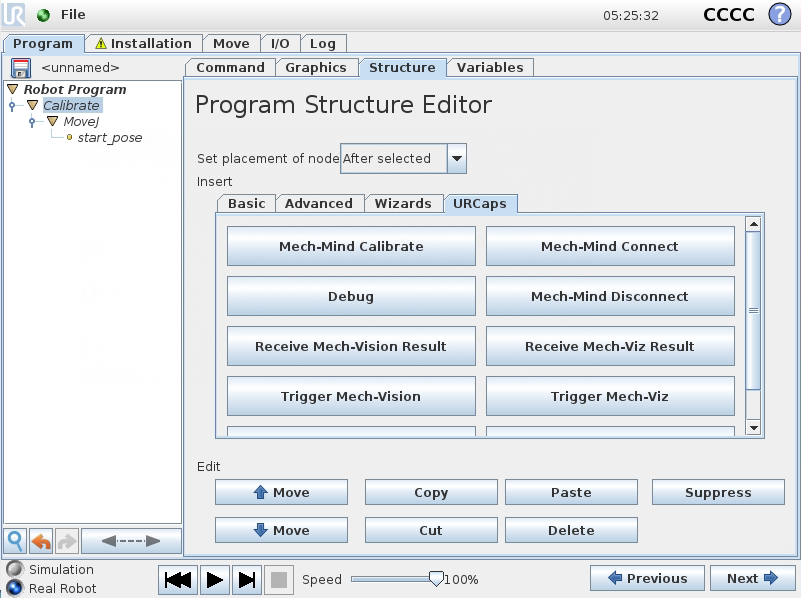Click the Trigger Mech-Viz button

[609, 396]
